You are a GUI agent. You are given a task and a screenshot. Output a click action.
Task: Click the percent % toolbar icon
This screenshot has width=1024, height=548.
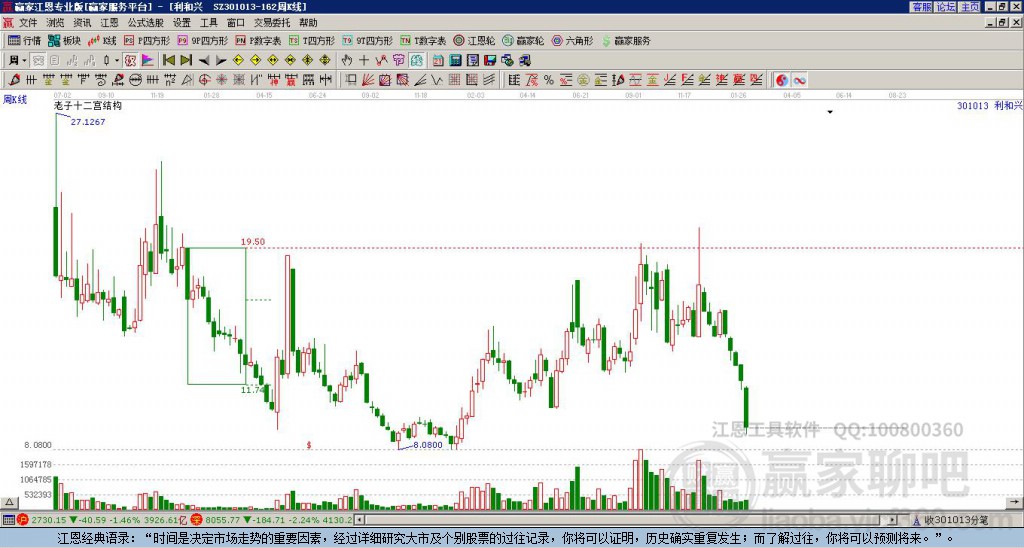[x=549, y=80]
